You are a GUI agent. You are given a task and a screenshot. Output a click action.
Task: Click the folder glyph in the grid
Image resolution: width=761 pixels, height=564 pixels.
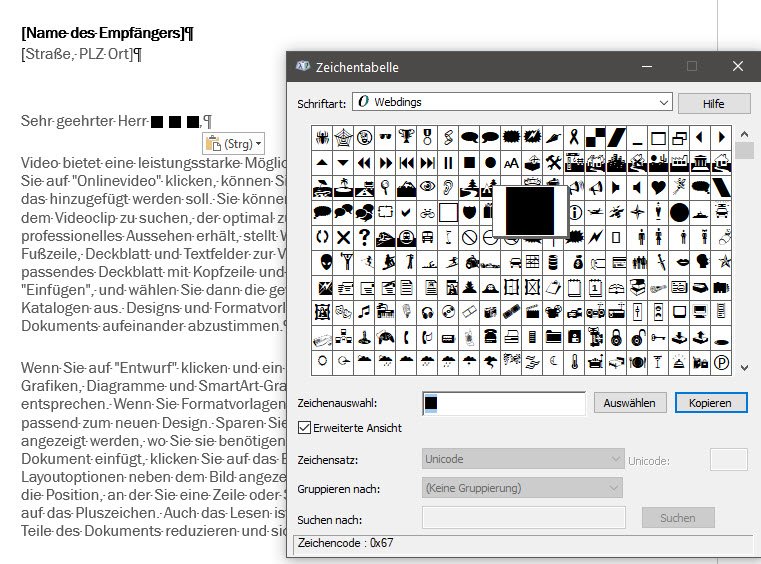(x=553, y=337)
